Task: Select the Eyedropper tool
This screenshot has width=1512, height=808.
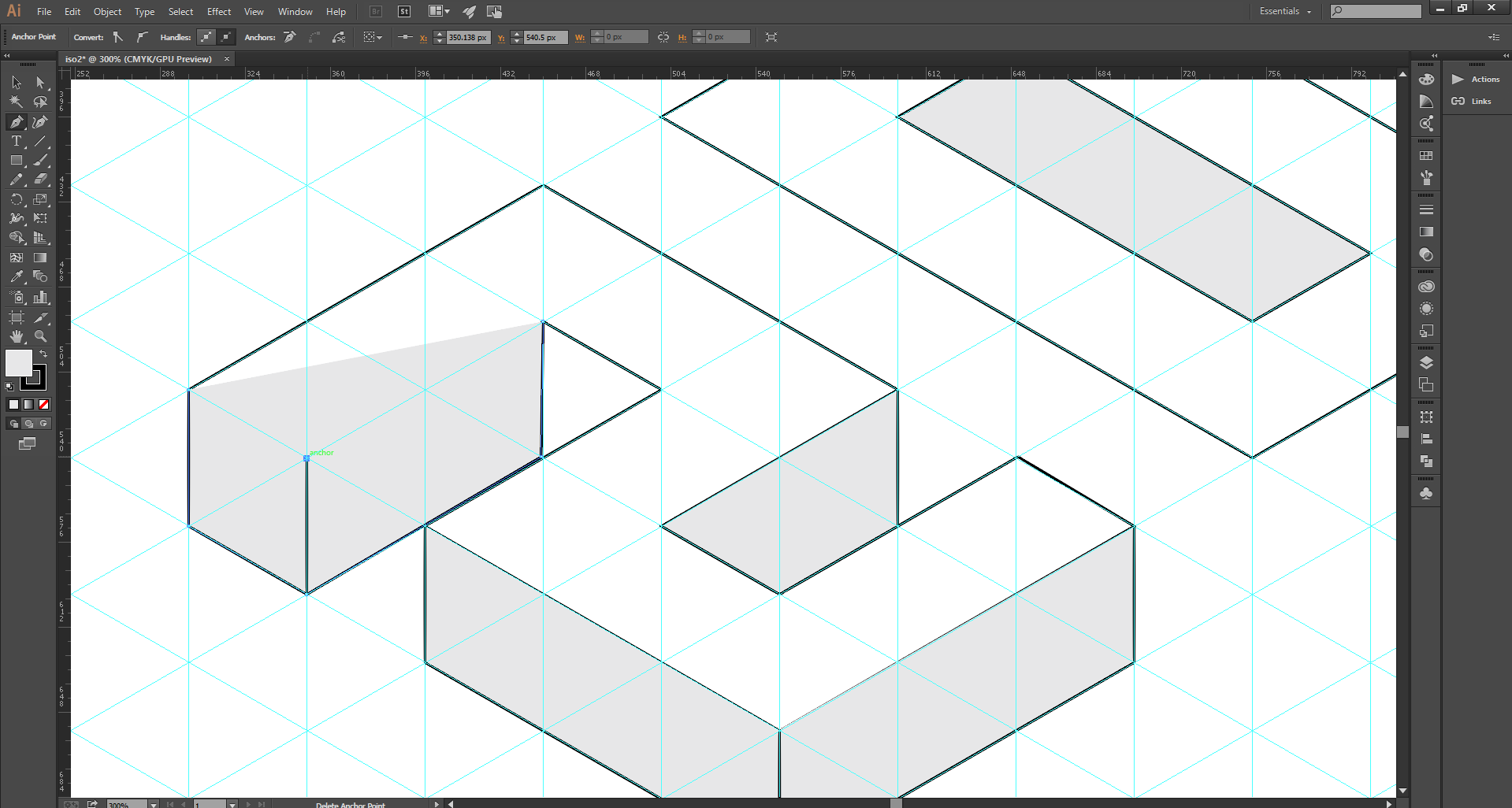Action: 17,276
